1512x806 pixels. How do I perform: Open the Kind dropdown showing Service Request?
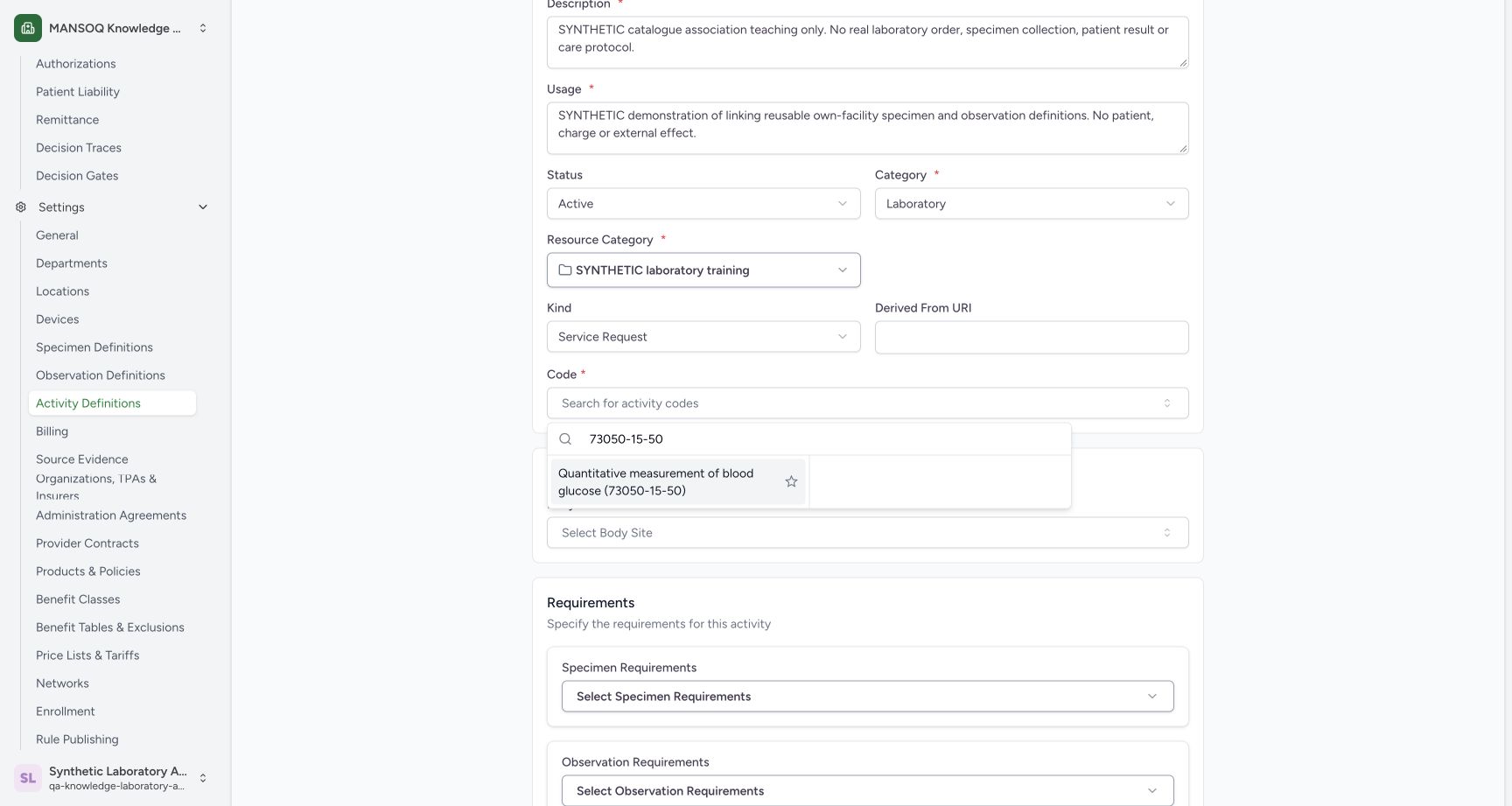(x=703, y=337)
